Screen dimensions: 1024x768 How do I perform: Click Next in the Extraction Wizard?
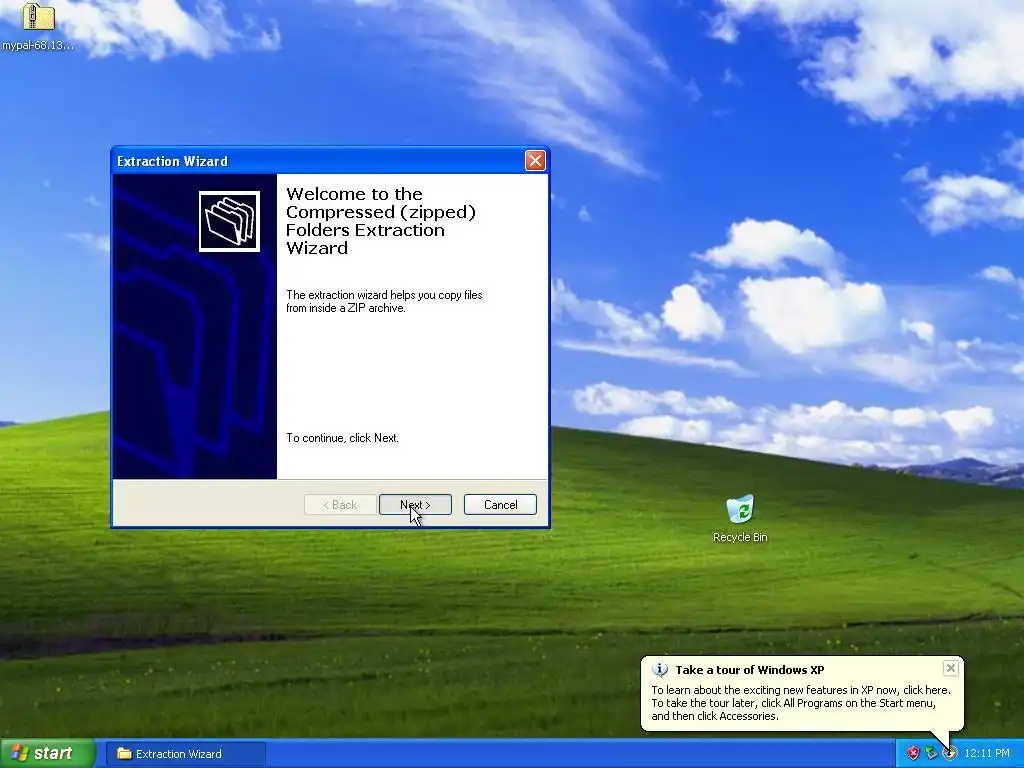tap(415, 505)
